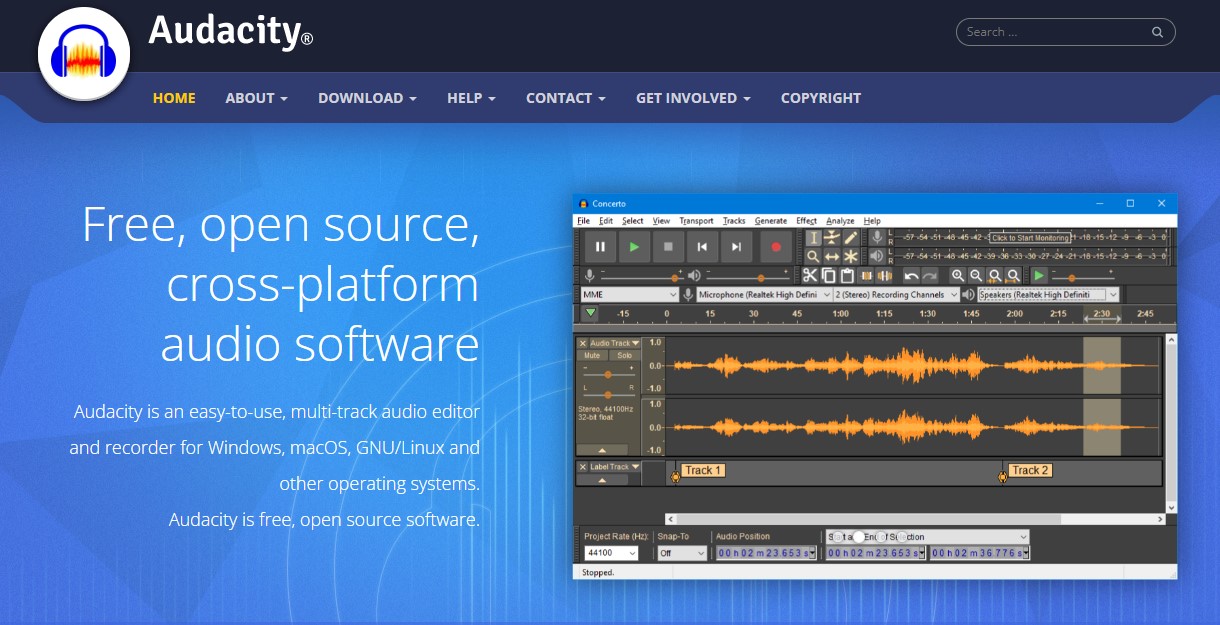This screenshot has width=1220, height=625.
Task: Click the Copy icon in the edit toolbar
Action: click(829, 276)
